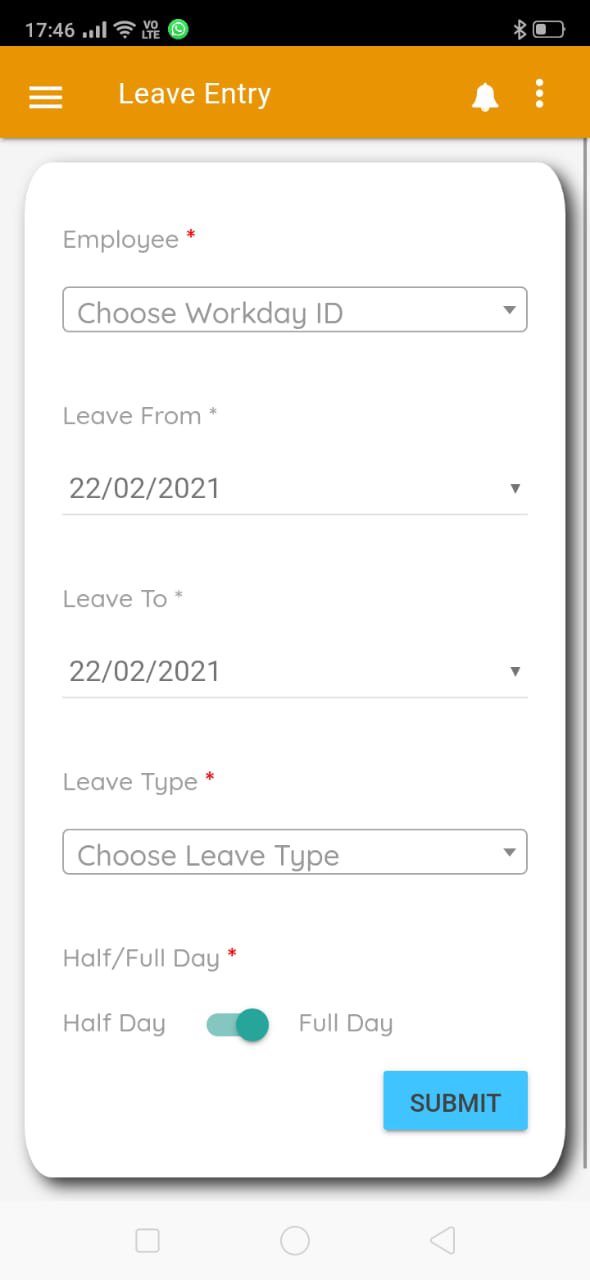Tap the Android home circle button

295,1241
